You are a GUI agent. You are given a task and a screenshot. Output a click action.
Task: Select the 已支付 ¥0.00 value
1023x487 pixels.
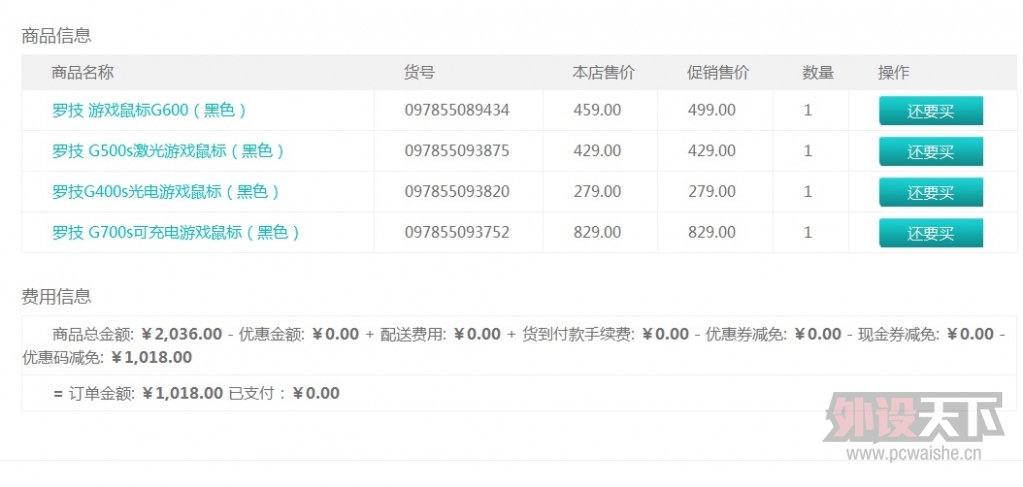tap(316, 393)
